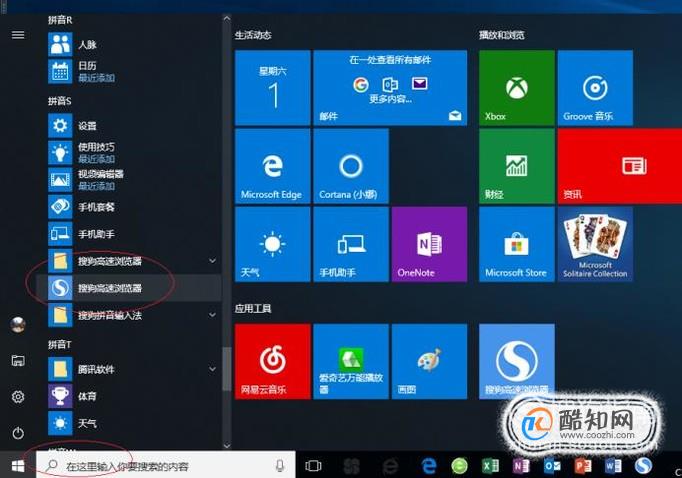Expand the 搜狗高速浏览器 folder

(x=212, y=261)
